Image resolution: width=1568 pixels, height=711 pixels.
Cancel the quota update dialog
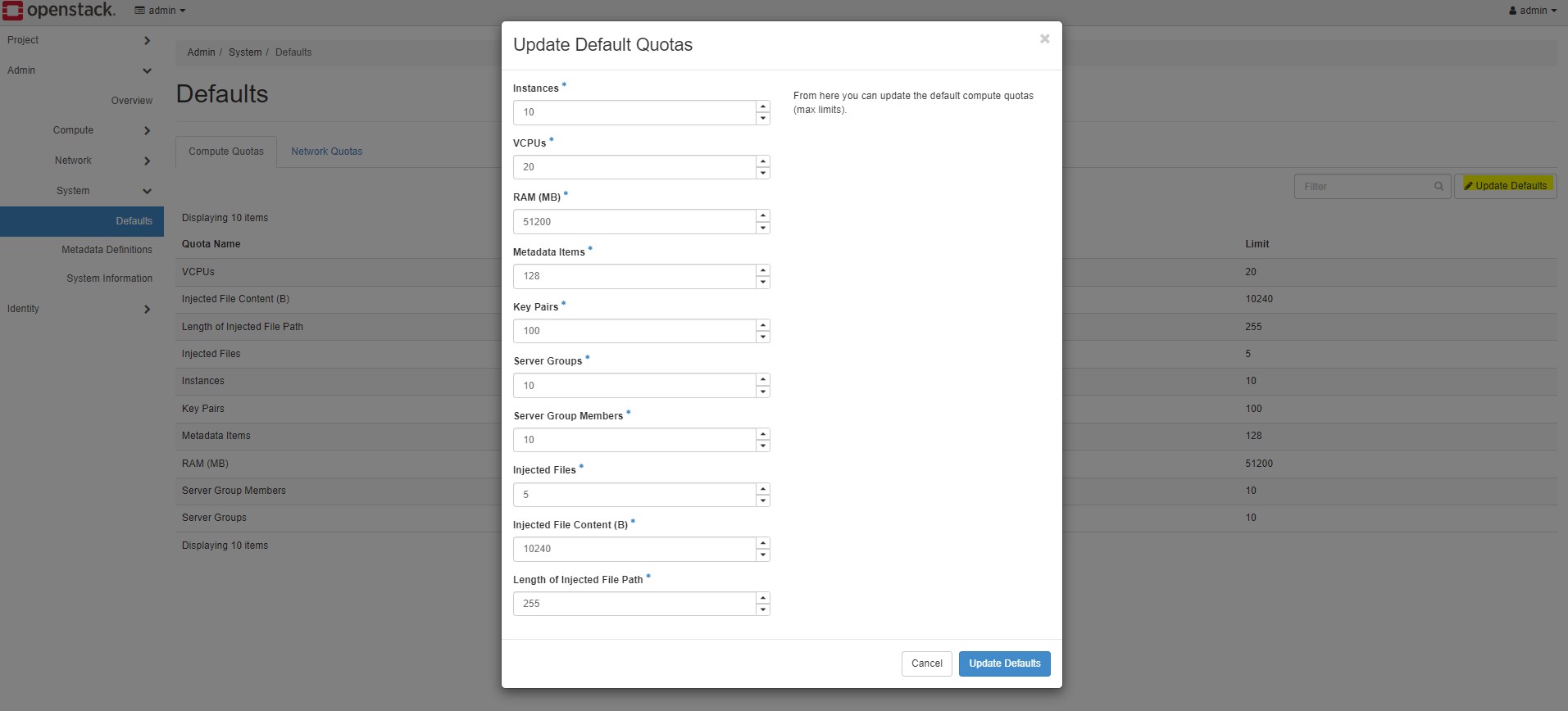pyautogui.click(x=926, y=663)
